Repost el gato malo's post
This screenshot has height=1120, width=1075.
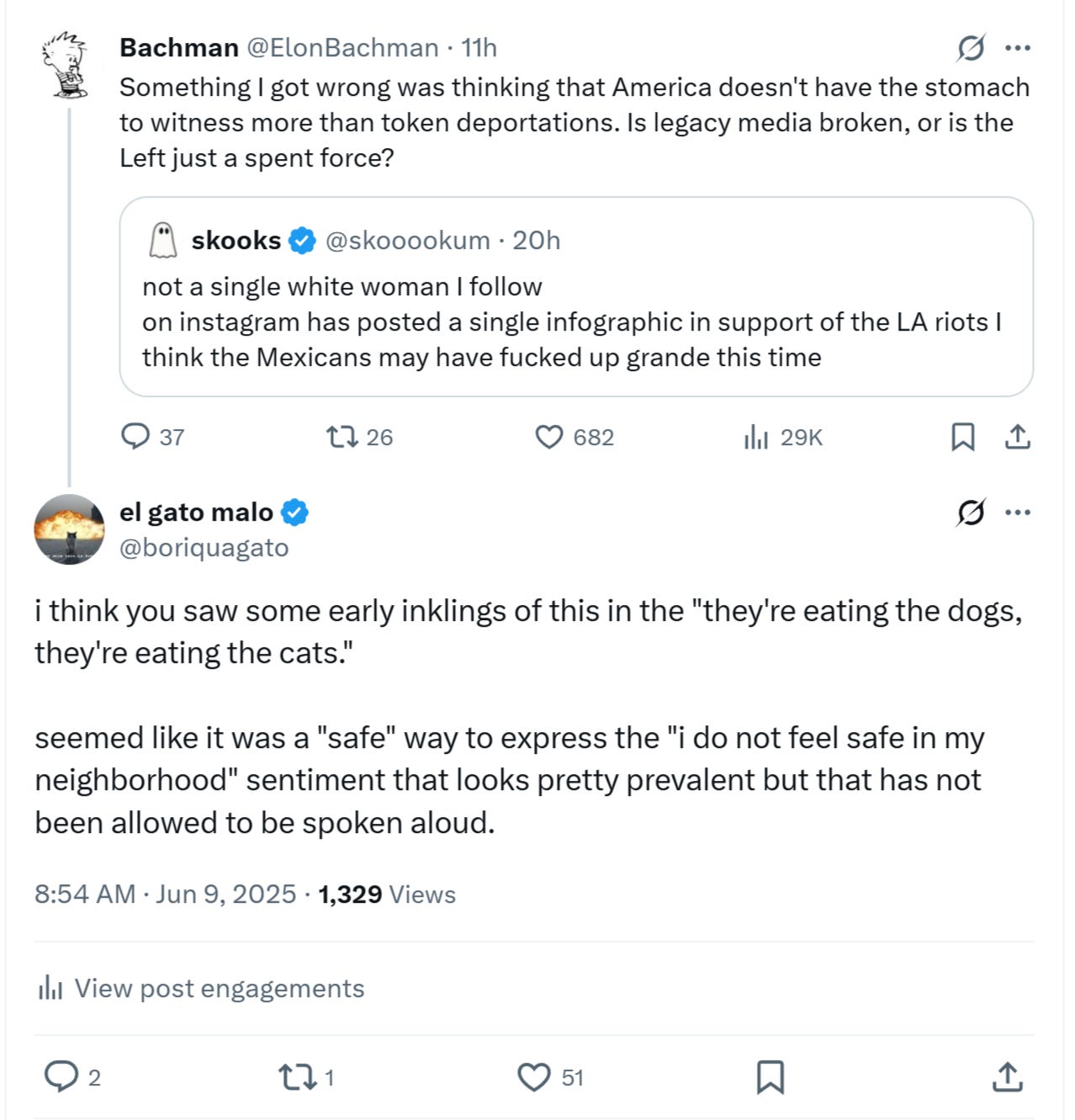tap(297, 1077)
